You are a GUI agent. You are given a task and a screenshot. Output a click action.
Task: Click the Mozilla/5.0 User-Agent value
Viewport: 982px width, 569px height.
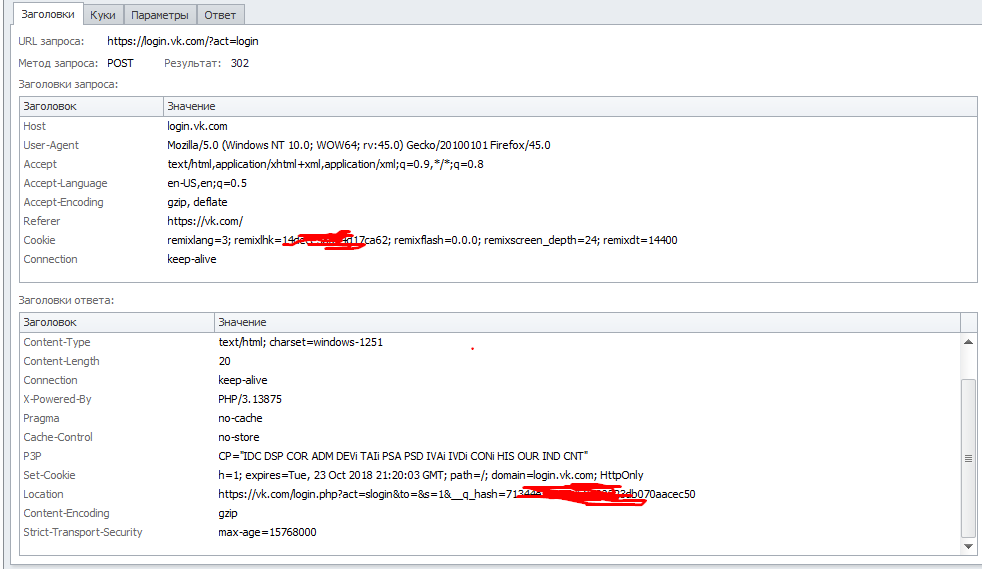pos(359,145)
